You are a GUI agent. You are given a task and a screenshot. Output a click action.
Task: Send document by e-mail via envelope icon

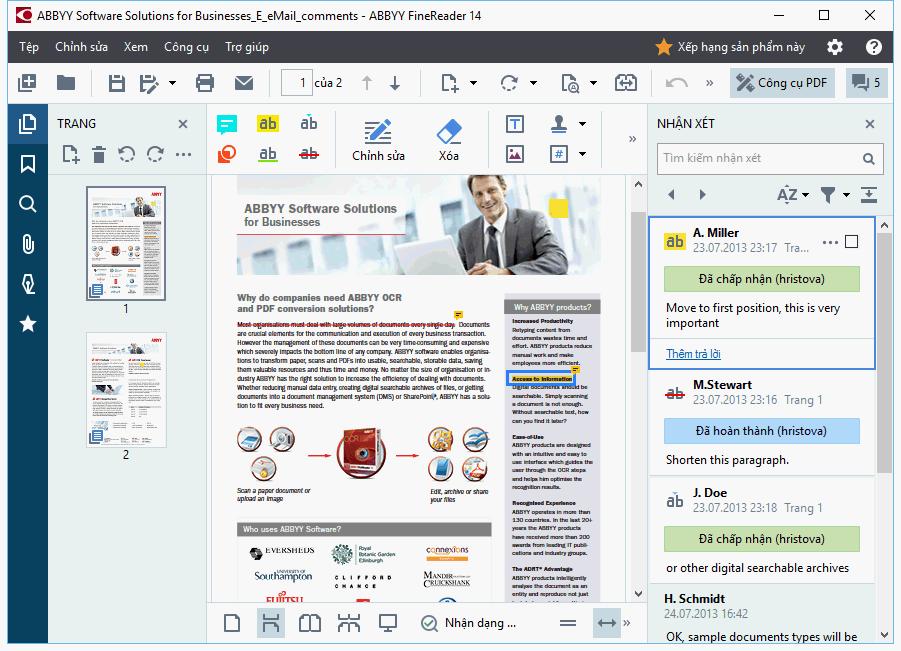(244, 83)
